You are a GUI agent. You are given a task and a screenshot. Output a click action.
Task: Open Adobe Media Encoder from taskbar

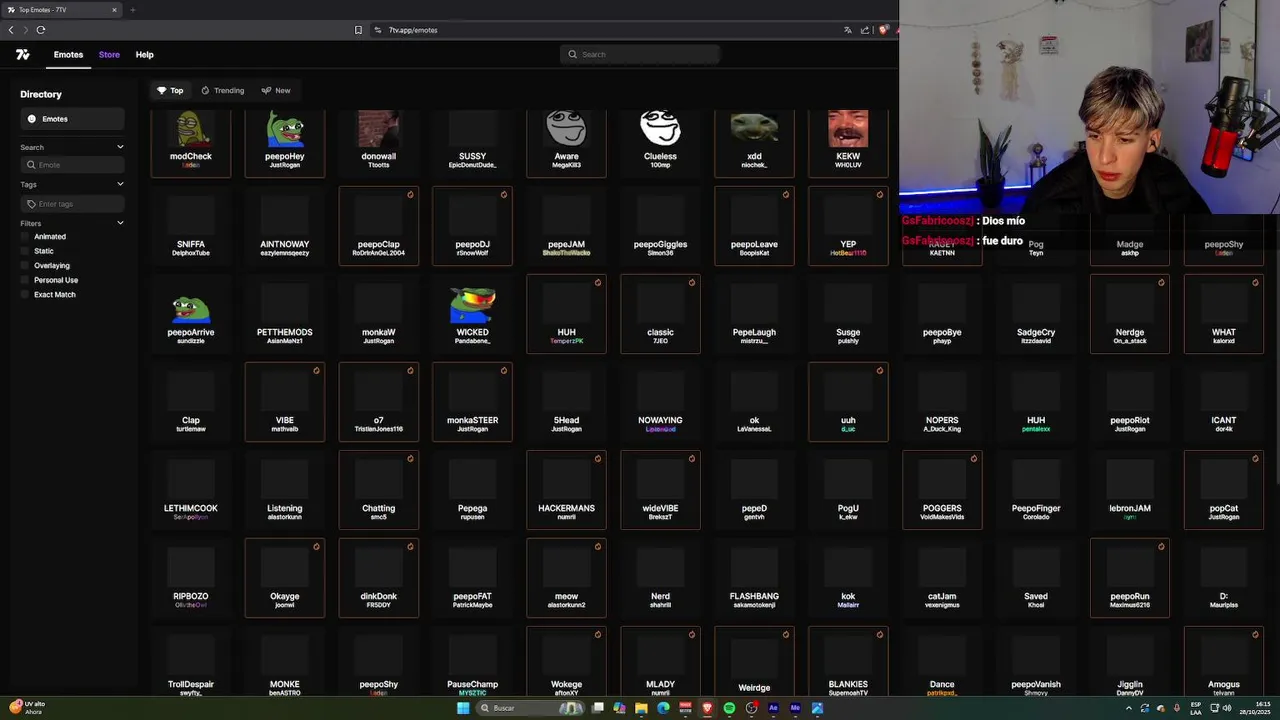[795, 708]
